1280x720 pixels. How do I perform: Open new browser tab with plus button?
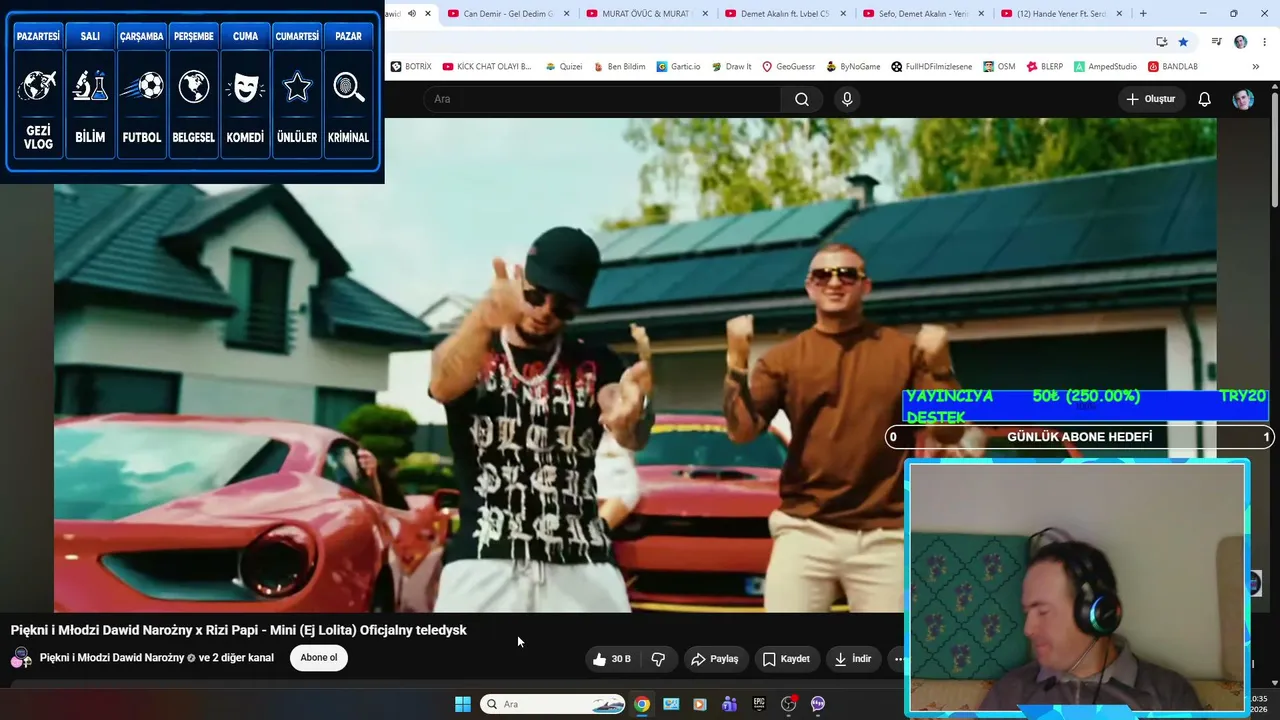click(x=1143, y=13)
